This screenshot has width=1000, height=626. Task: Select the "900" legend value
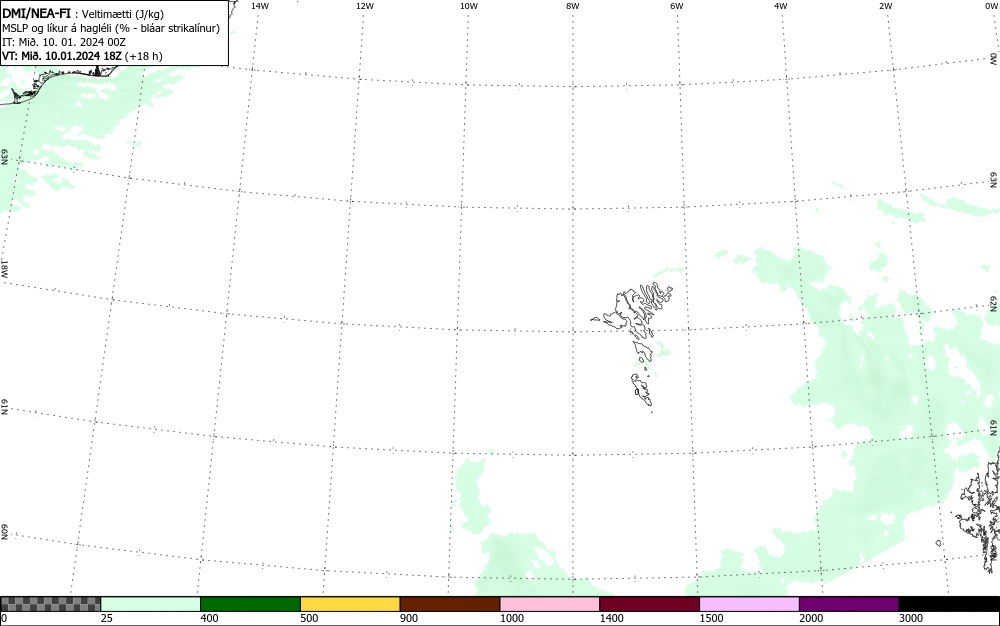(x=409, y=618)
